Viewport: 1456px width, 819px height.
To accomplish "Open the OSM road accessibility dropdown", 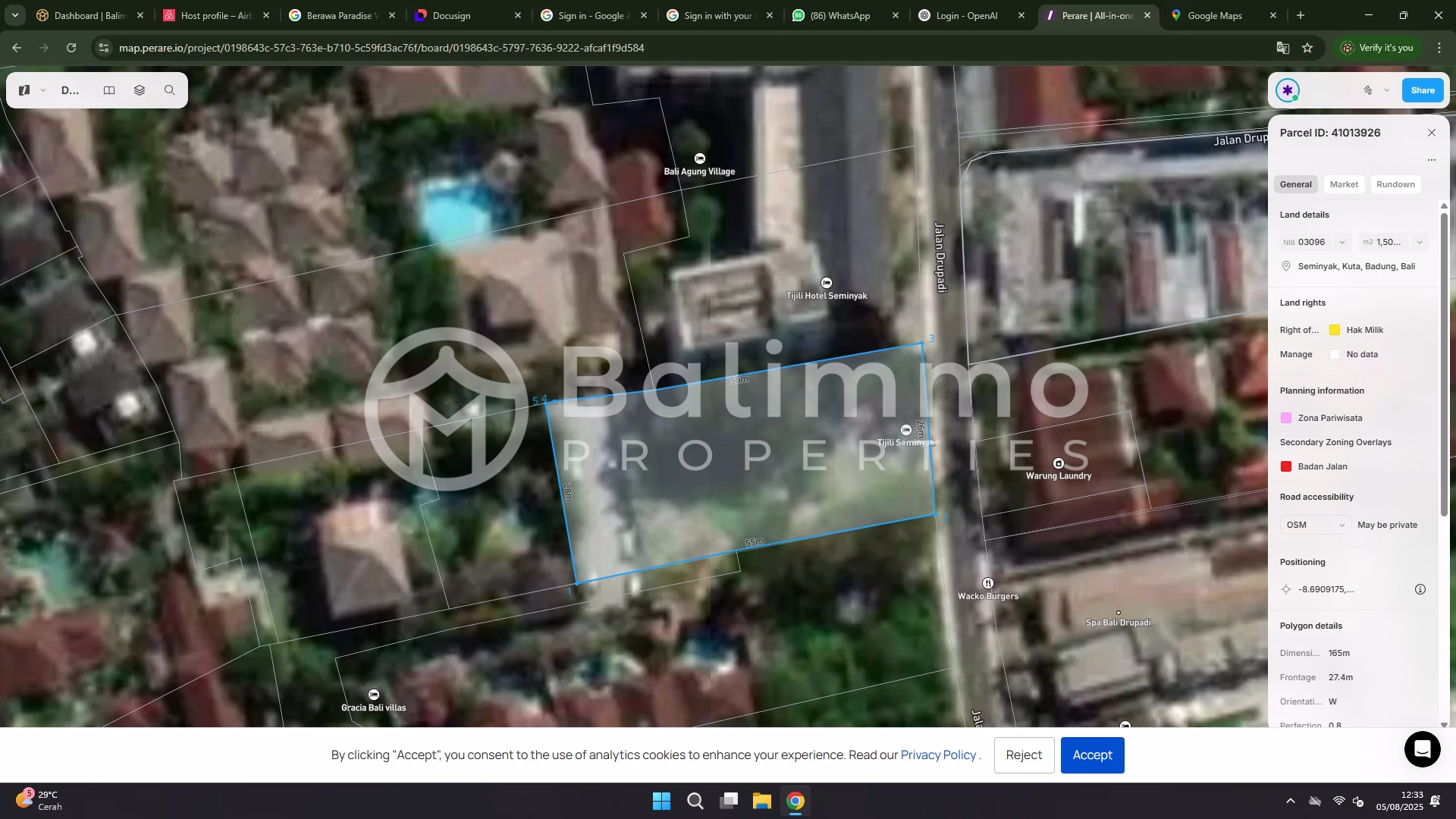I will (x=1316, y=525).
